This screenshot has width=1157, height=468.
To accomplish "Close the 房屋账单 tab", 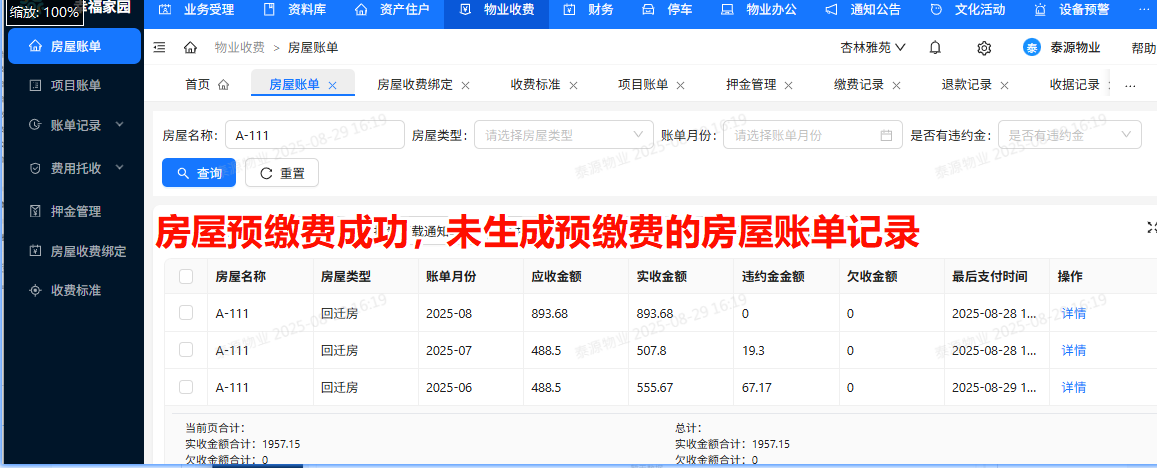I will pyautogui.click(x=332, y=86).
